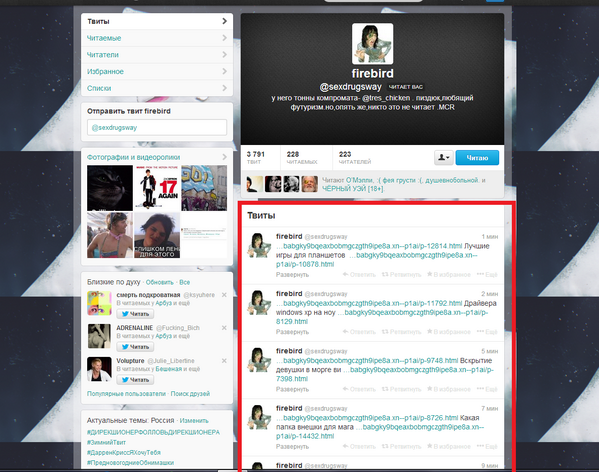This screenshot has height=472, width=599.
Task: Expand the 7 мин tweet with Развернуть
Action: (292, 446)
